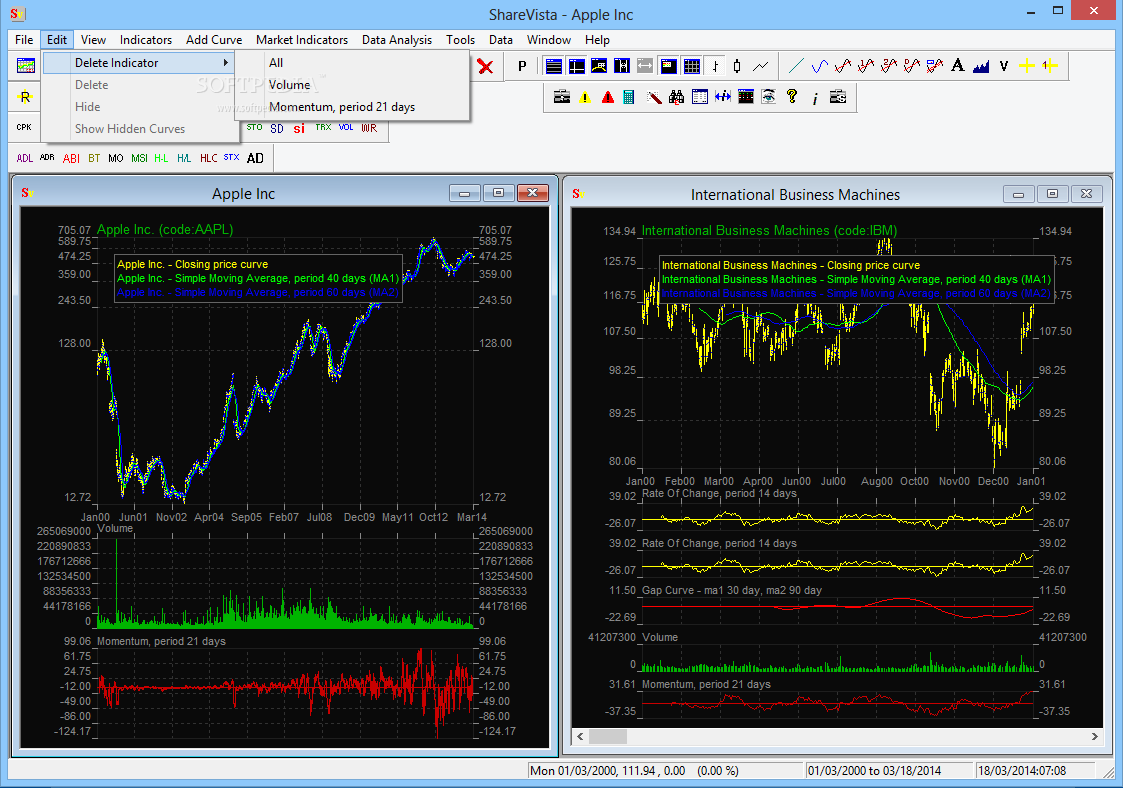Maximize the International Business Machines window

(x=1052, y=193)
